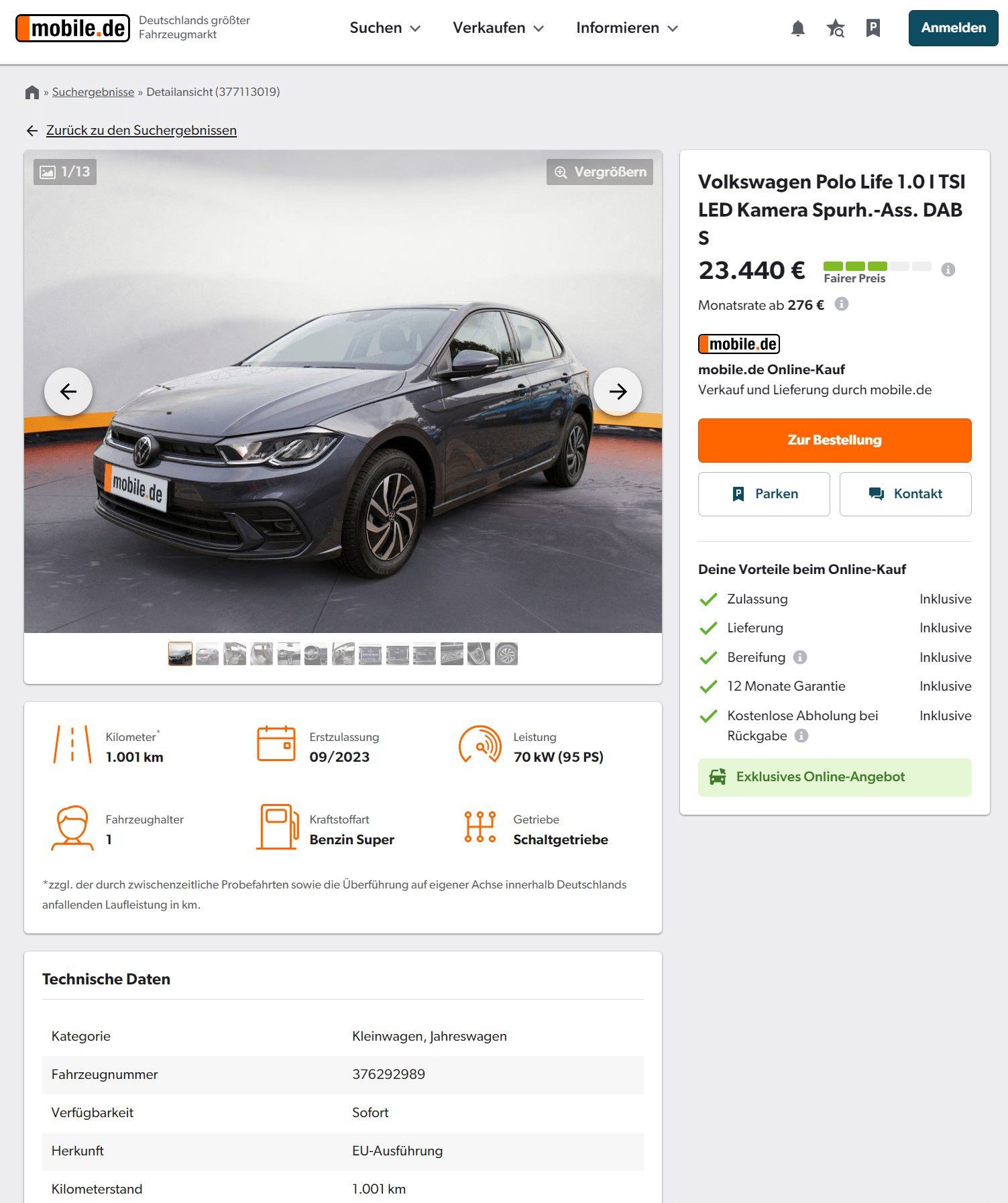Click Vergrößern to enlarge photo

pos(600,172)
